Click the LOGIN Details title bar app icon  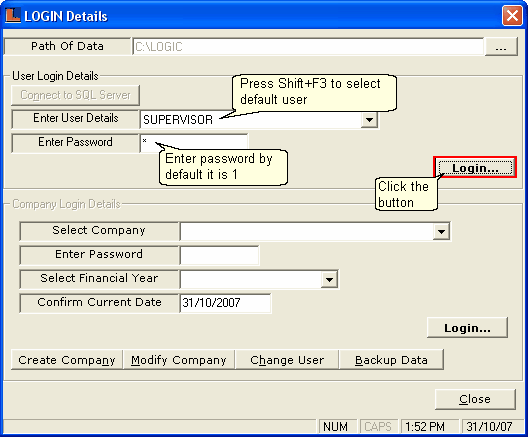(x=13, y=15)
